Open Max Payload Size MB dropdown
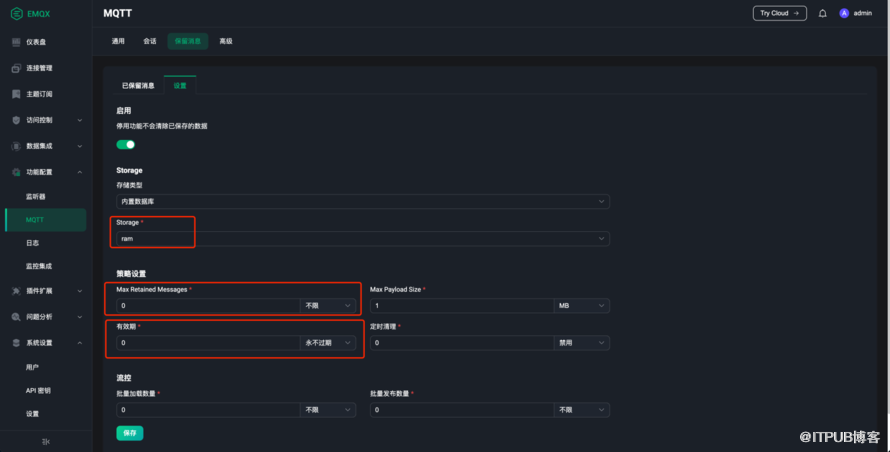Viewport: 890px width, 452px height. tap(582, 305)
